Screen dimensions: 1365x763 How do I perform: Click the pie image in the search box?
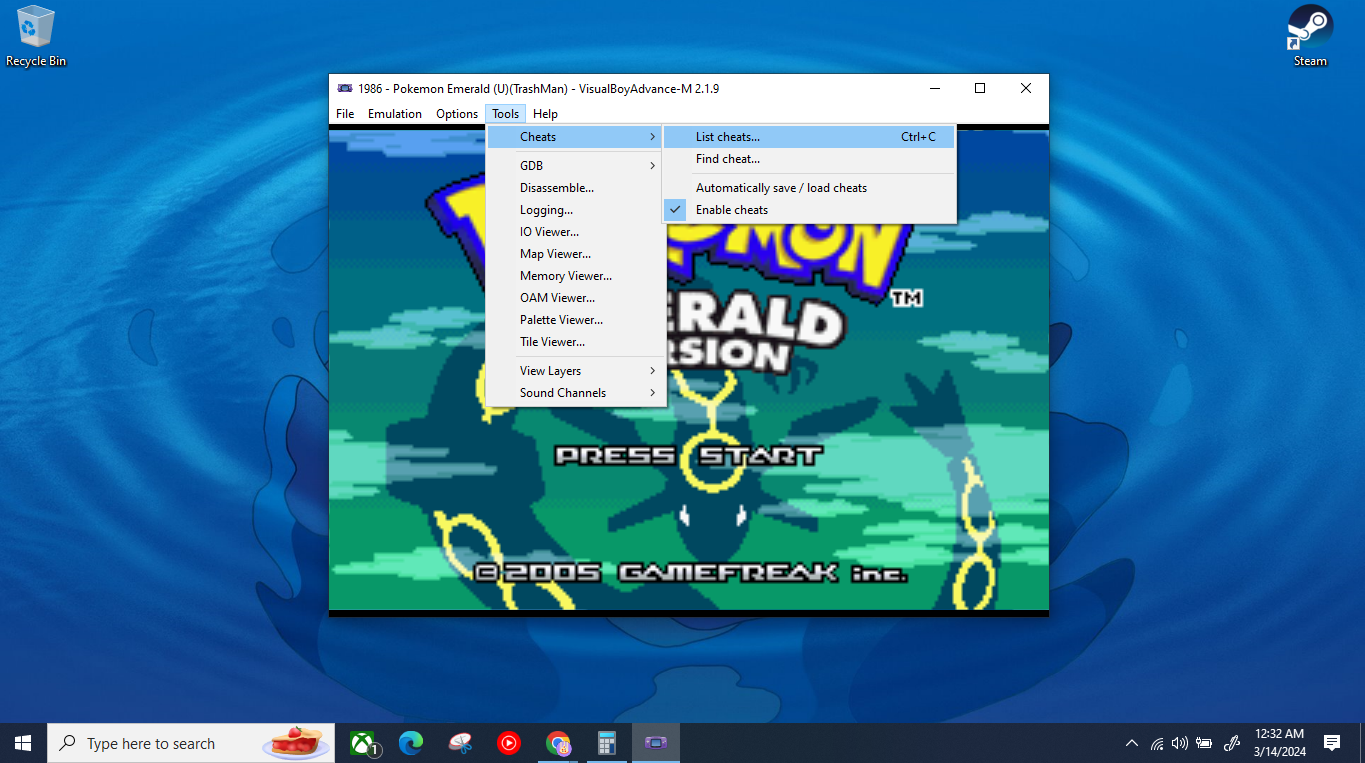(x=297, y=743)
